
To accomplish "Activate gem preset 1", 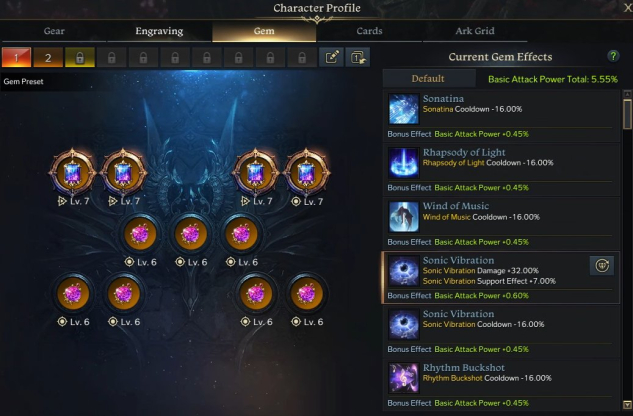I will (x=16, y=57).
